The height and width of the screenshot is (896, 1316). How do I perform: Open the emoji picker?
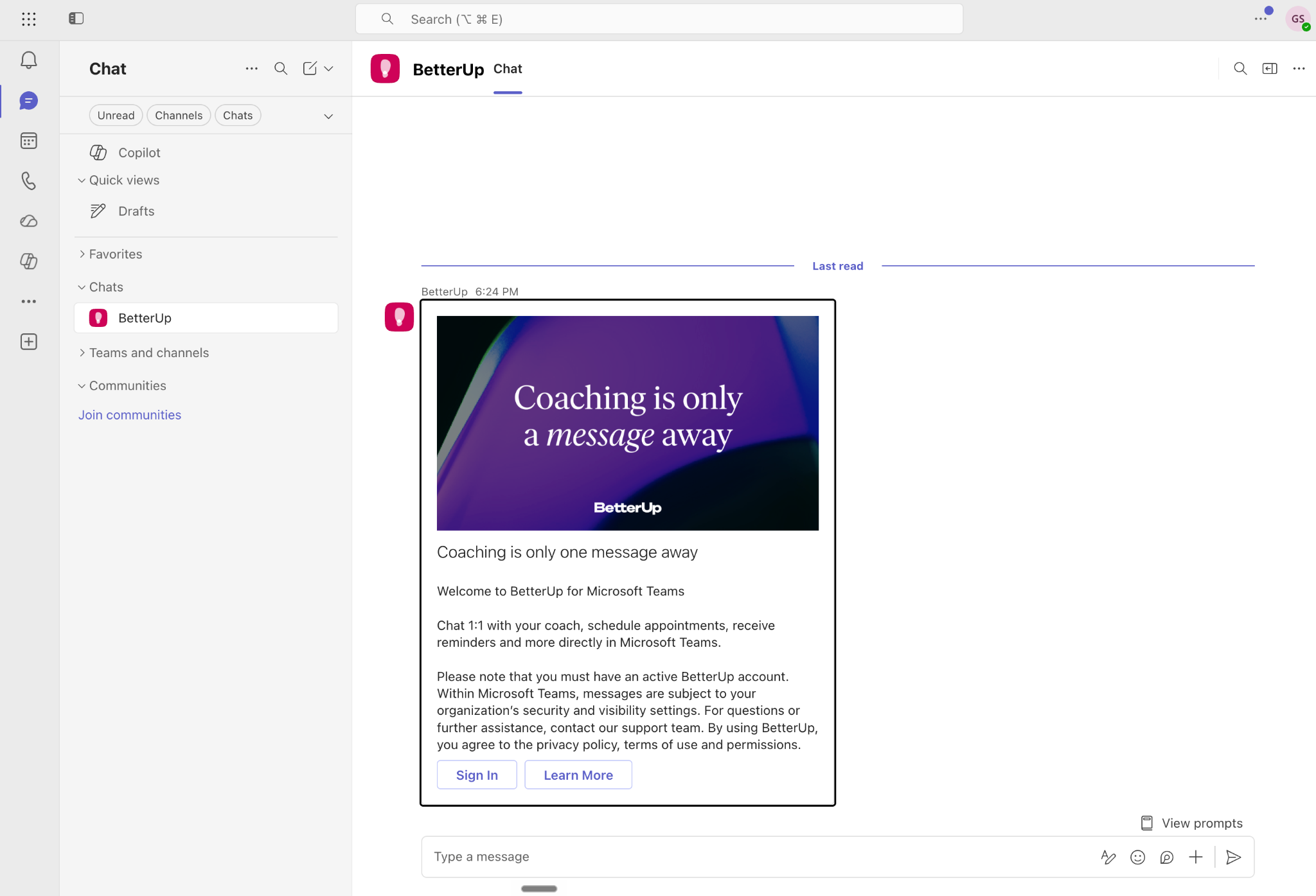(x=1138, y=857)
